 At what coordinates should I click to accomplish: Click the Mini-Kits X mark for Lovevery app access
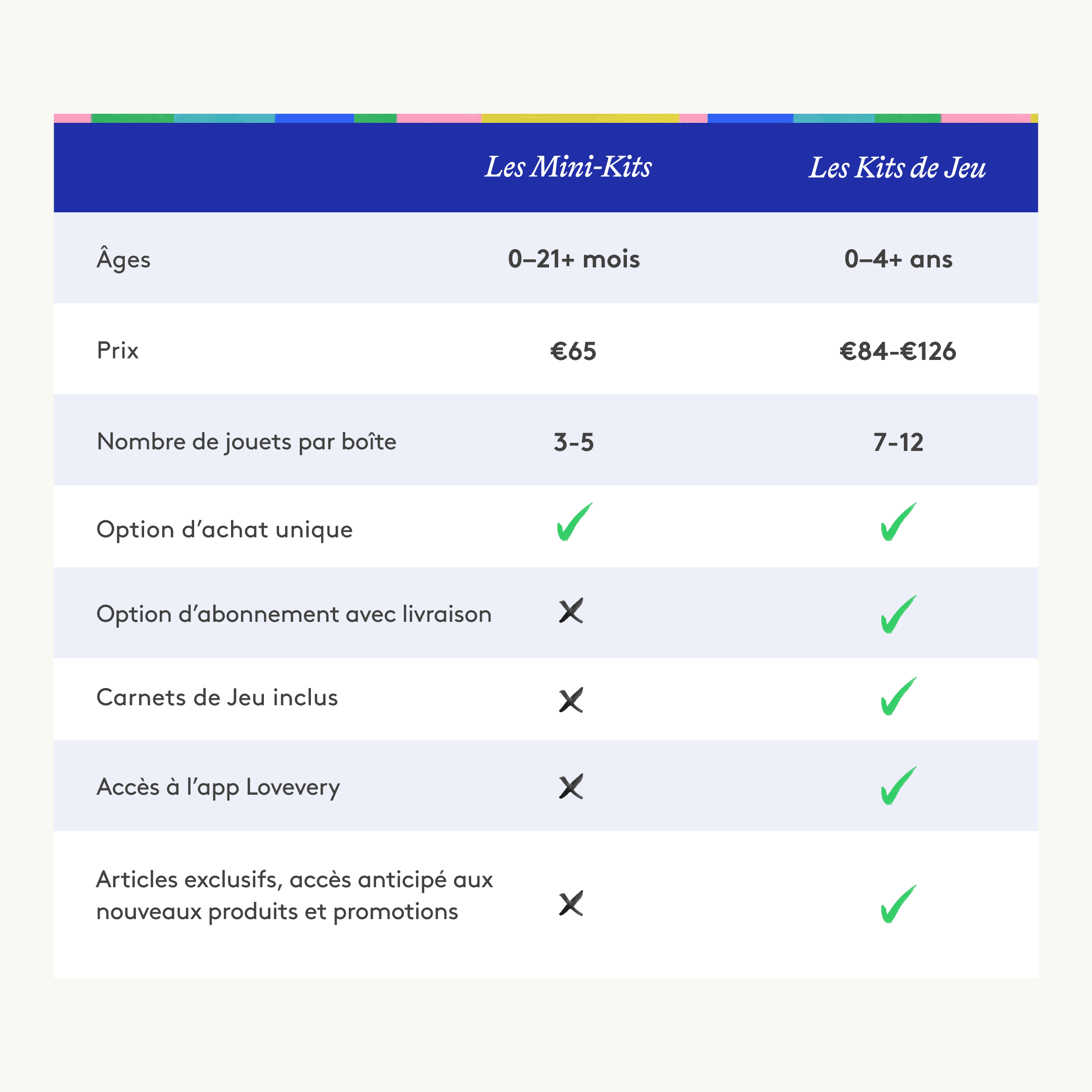pyautogui.click(x=571, y=786)
